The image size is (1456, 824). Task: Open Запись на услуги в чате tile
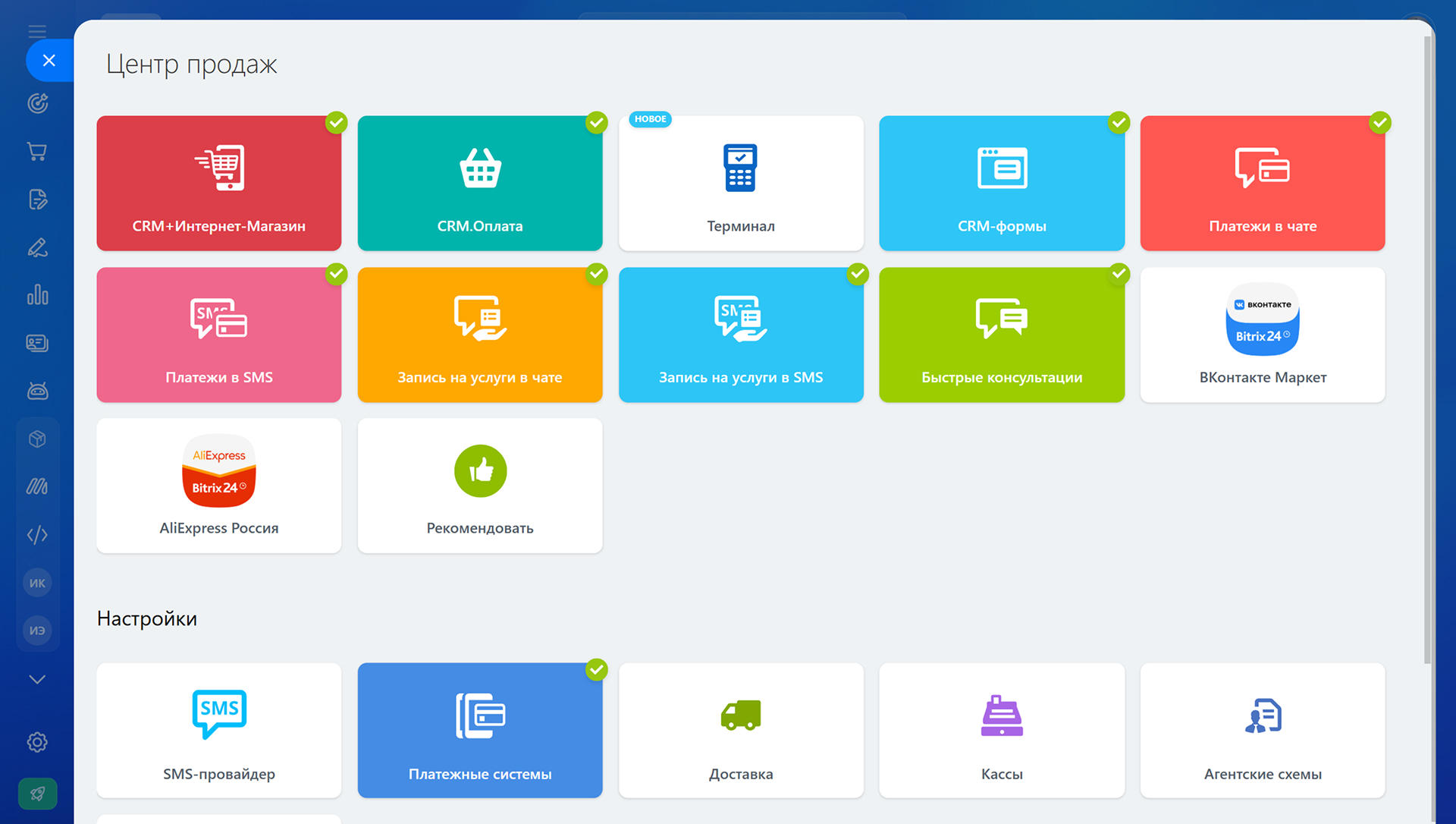coord(480,335)
